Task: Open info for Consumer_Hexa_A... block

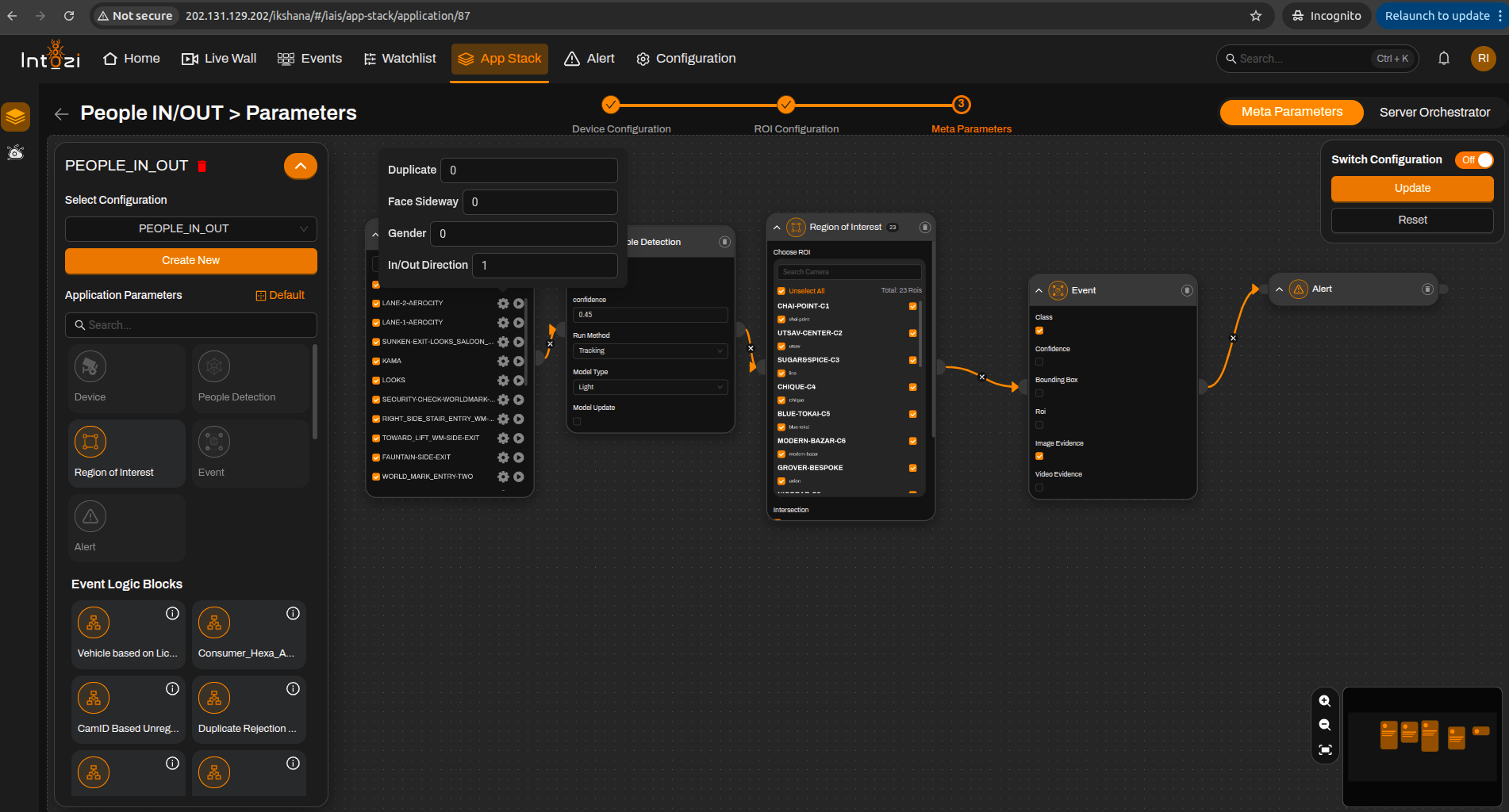Action: click(293, 614)
